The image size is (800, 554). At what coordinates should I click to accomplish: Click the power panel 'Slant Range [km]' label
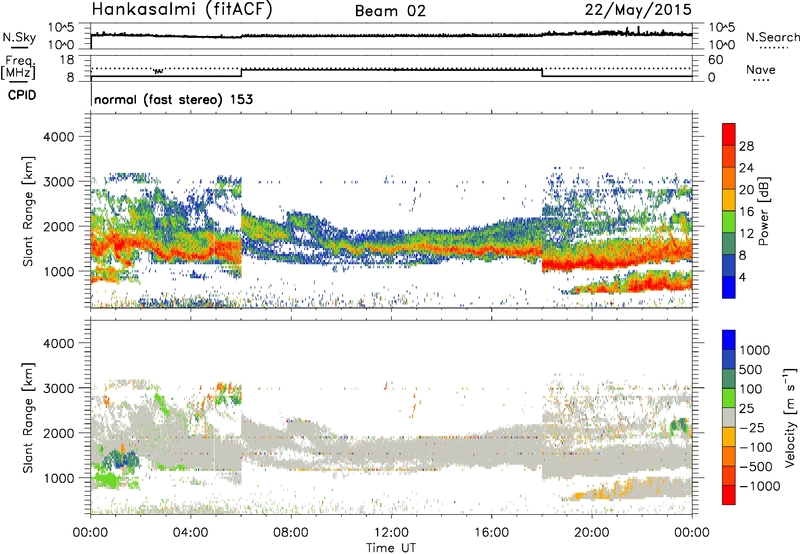tap(28, 211)
